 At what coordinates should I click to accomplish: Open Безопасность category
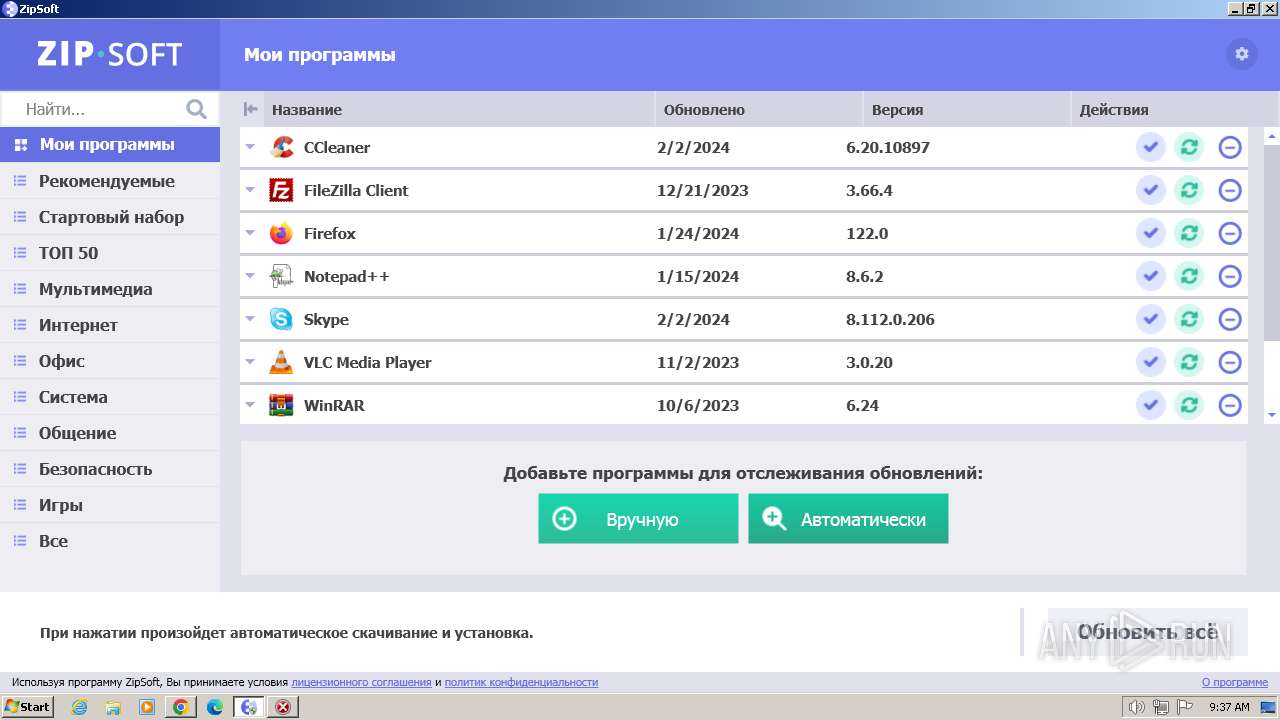(110, 469)
